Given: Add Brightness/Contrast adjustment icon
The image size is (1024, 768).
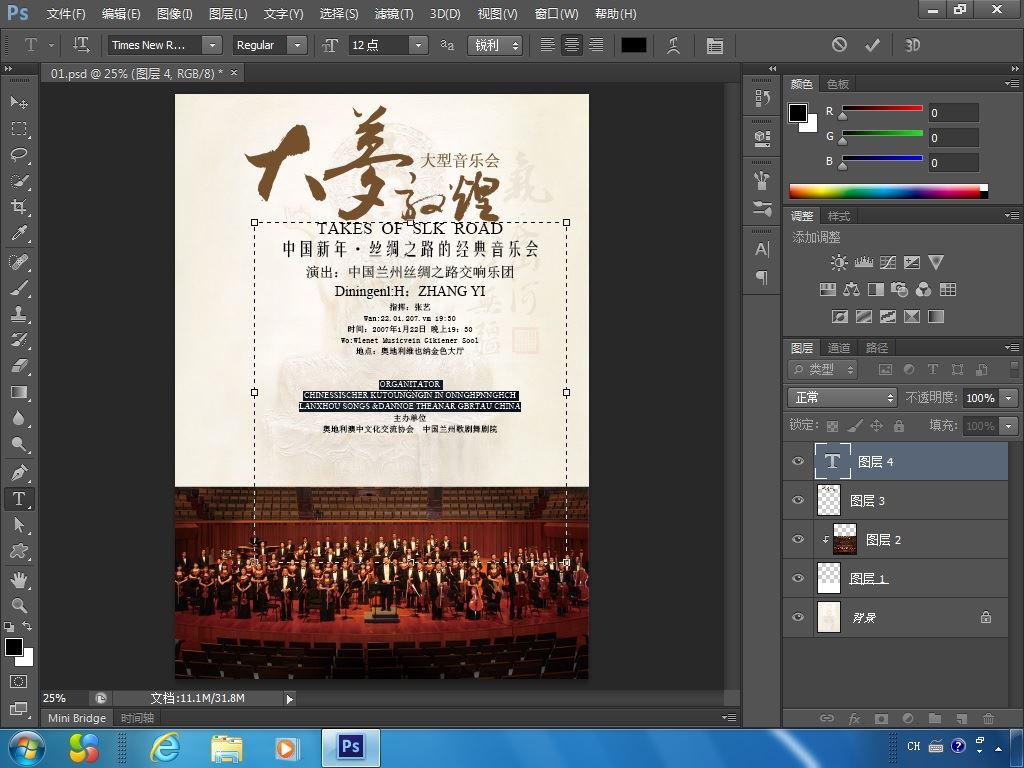Looking at the screenshot, I should (839, 263).
